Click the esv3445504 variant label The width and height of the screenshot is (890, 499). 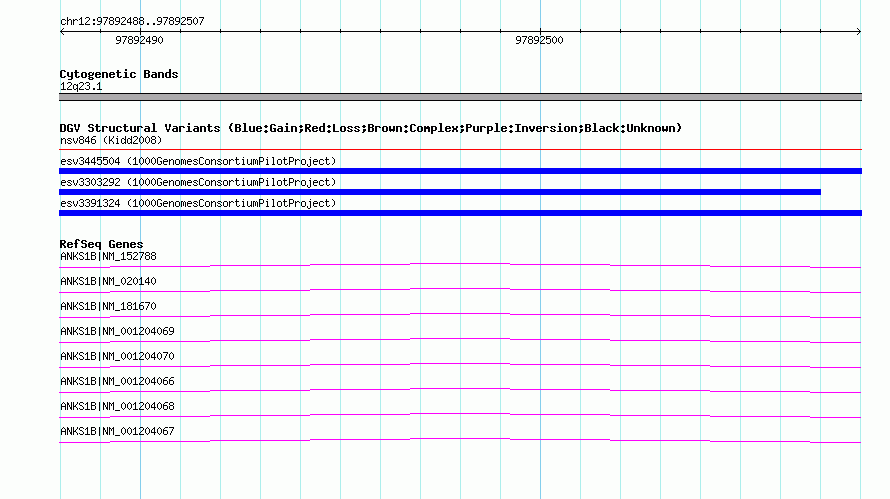click(198, 161)
